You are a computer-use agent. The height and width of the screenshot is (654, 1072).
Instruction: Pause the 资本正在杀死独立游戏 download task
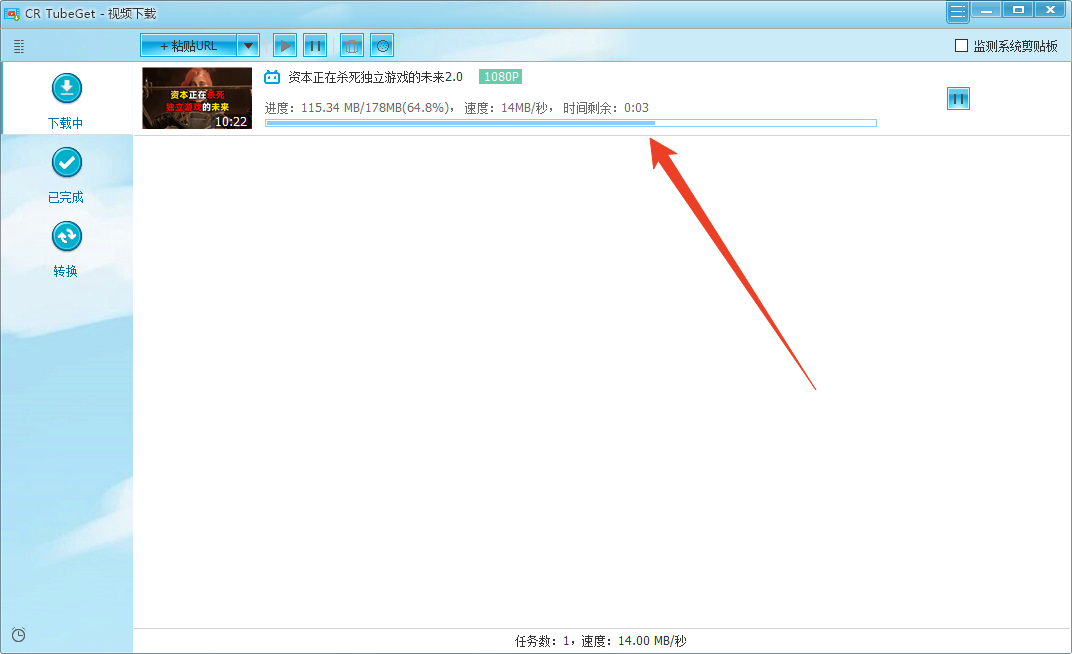tap(958, 98)
